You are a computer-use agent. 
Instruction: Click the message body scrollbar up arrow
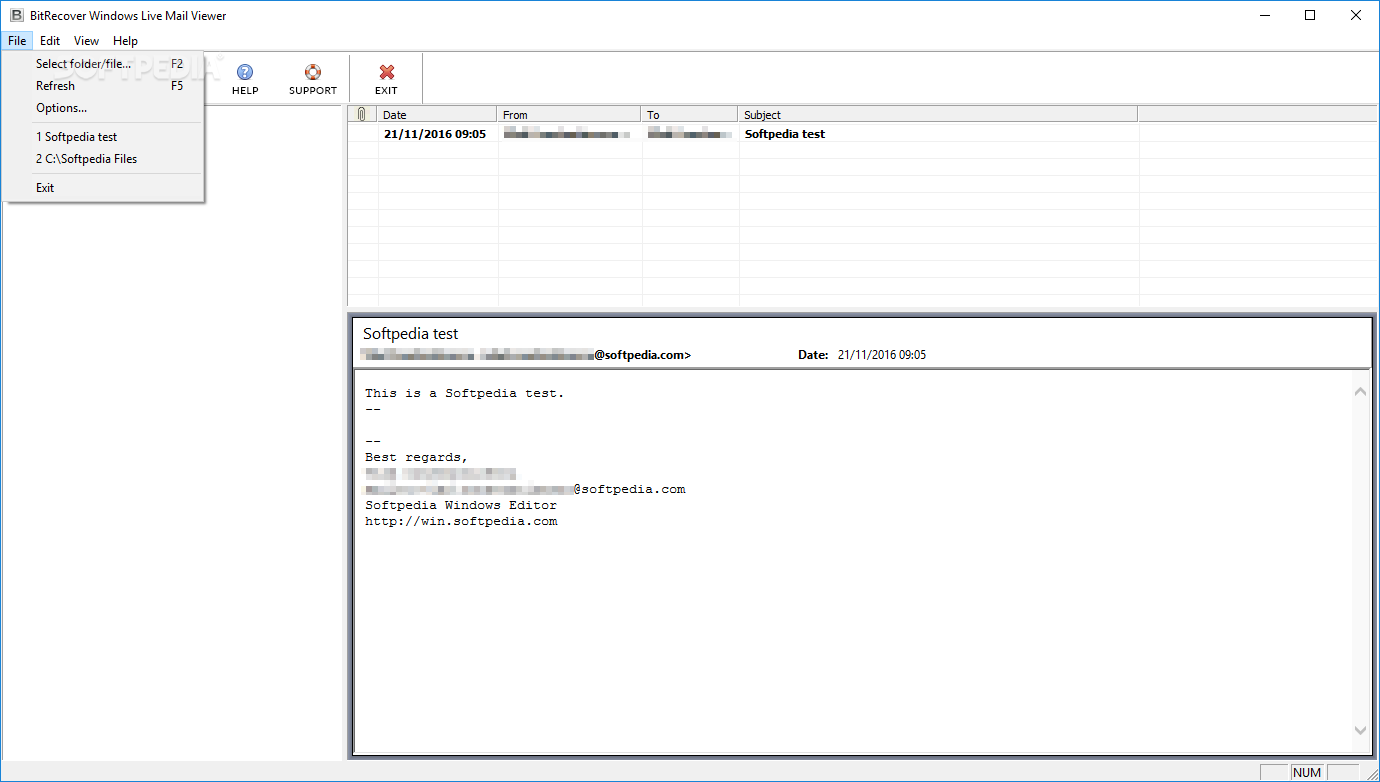coord(1360,391)
